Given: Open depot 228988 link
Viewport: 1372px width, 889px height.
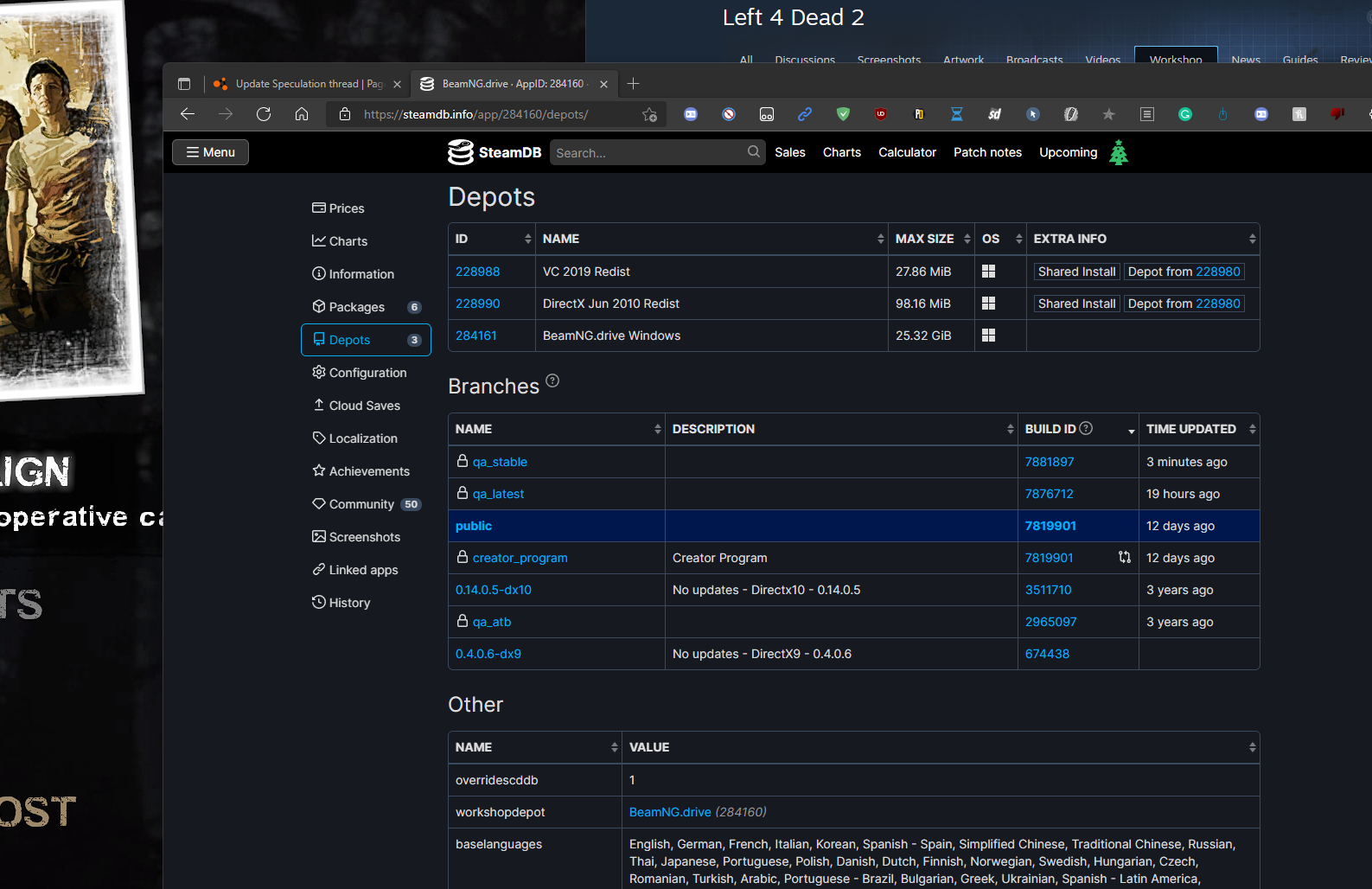Looking at the screenshot, I should click(478, 272).
